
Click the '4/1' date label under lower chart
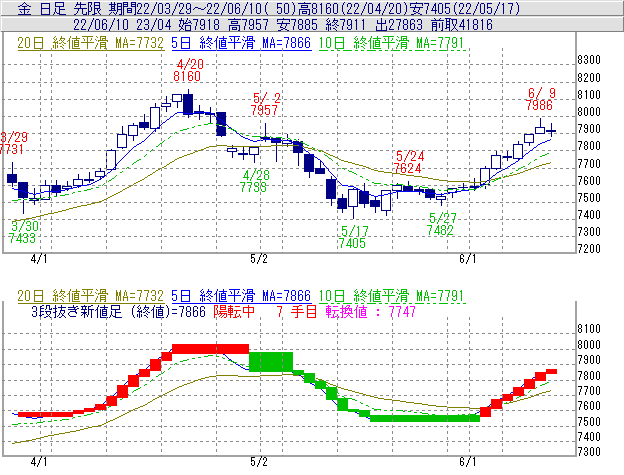39,462
